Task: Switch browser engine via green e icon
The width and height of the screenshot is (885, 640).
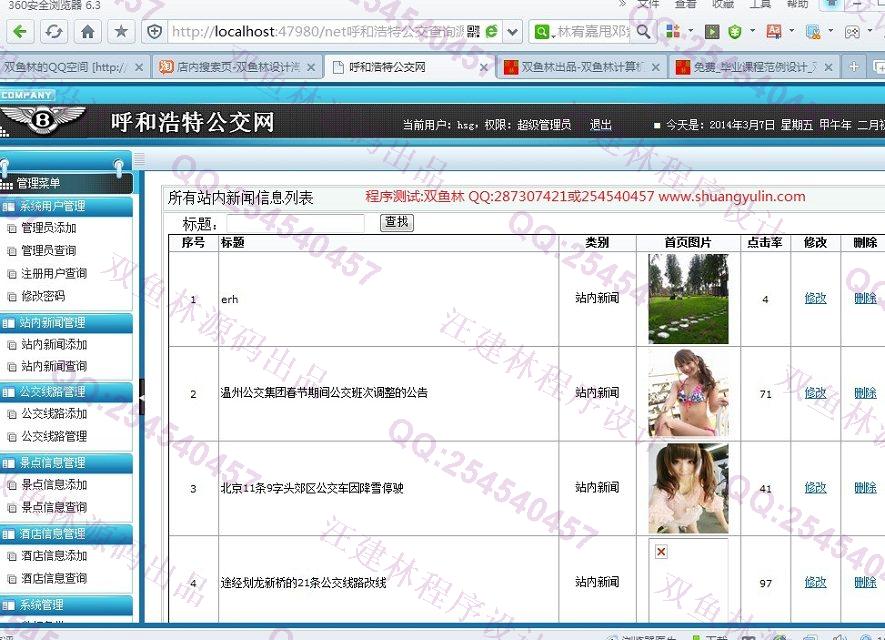Action: pyautogui.click(x=492, y=32)
